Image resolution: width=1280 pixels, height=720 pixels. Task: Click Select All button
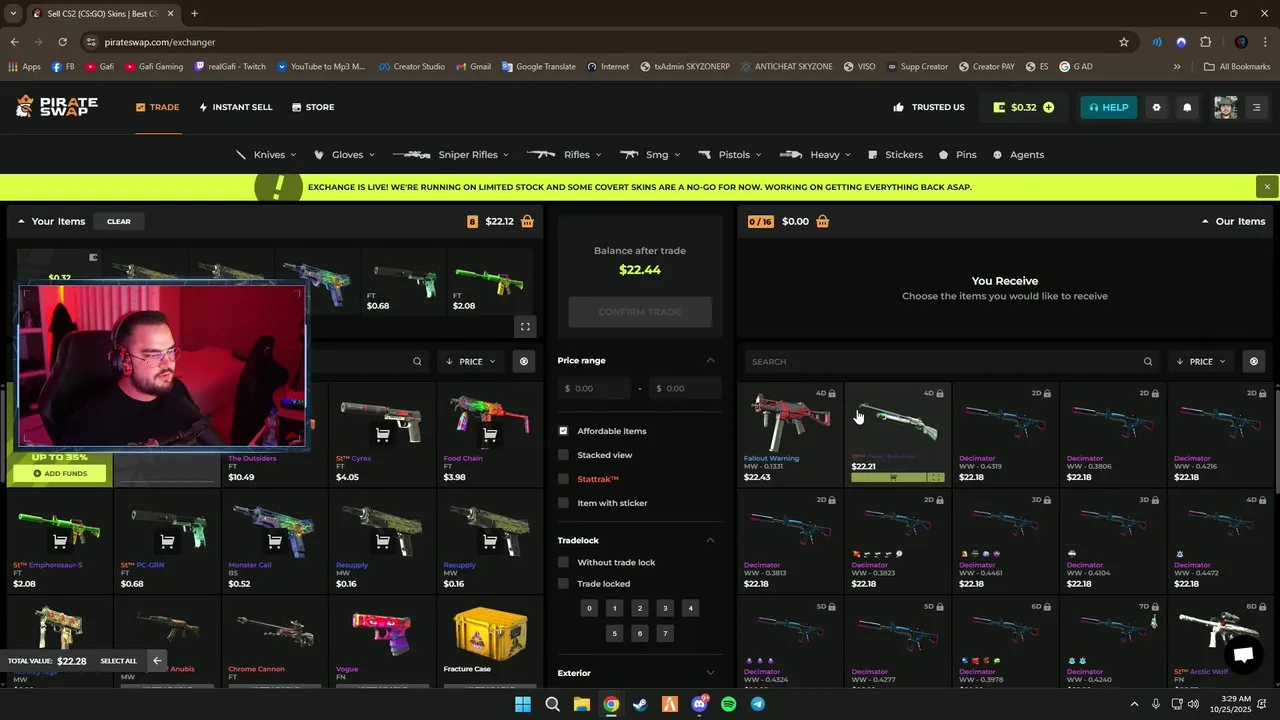[118, 661]
